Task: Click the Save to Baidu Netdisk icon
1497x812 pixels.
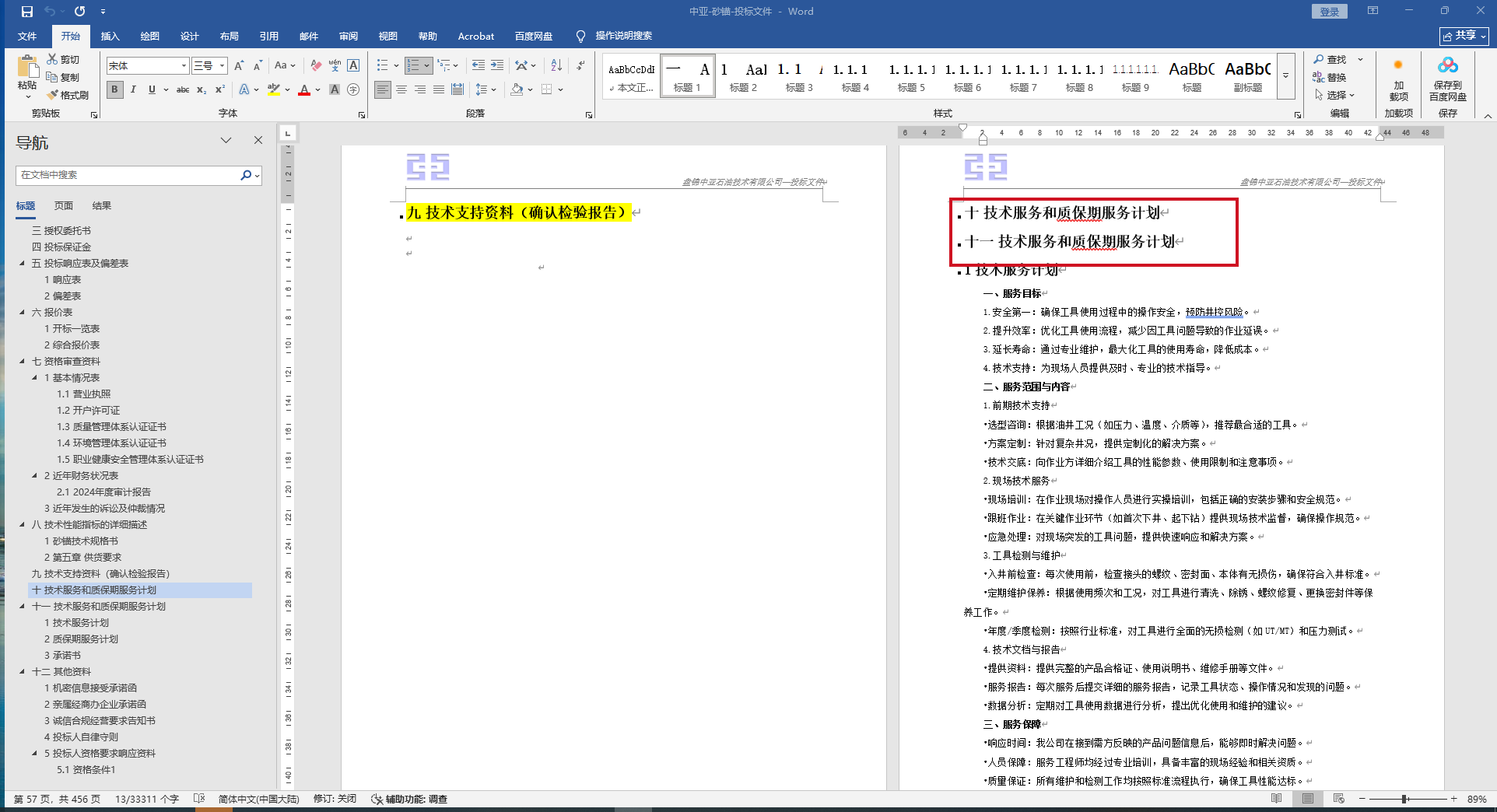Action: click(1447, 78)
